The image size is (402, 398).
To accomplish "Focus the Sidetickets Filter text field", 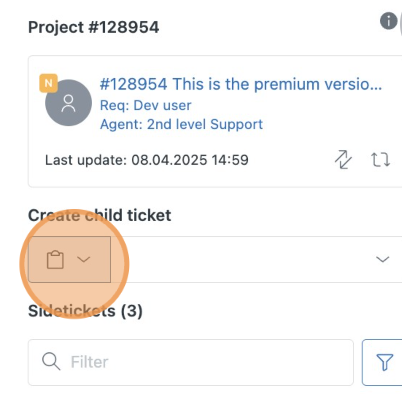I will coord(191,362).
